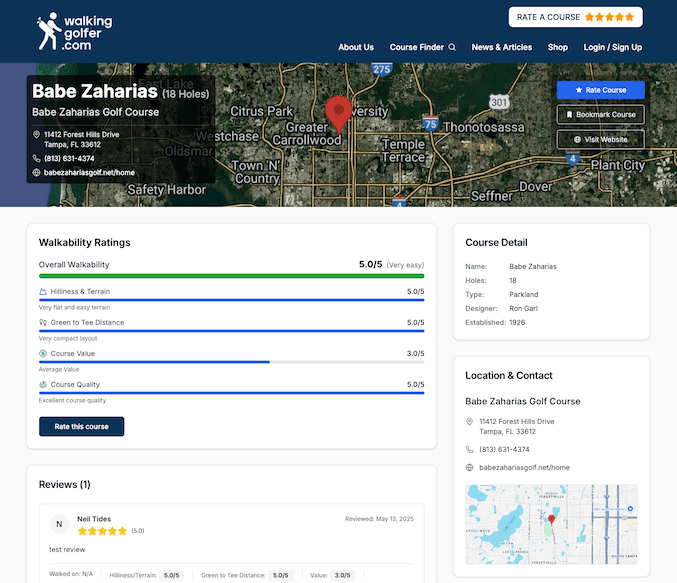This screenshot has width=677, height=583.
Task: Click Designer value Ron Garl
Action: 523,309
